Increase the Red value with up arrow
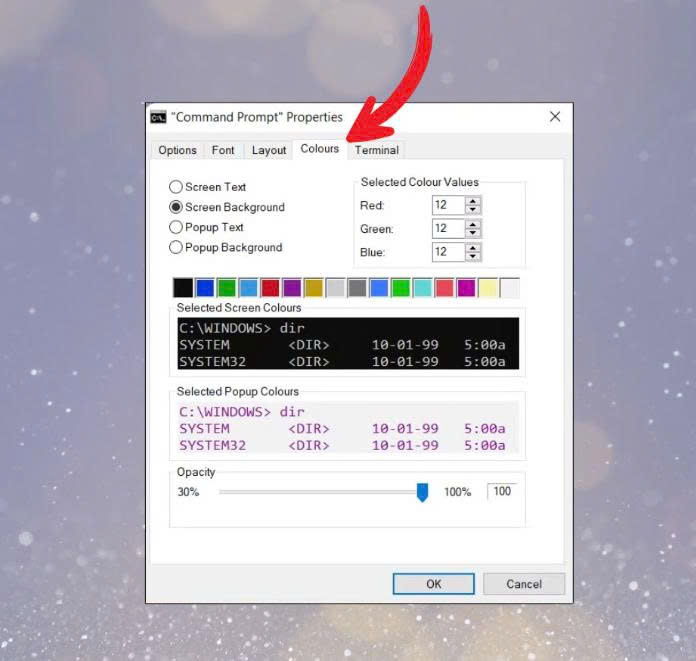The width and height of the screenshot is (696, 661). [x=473, y=201]
